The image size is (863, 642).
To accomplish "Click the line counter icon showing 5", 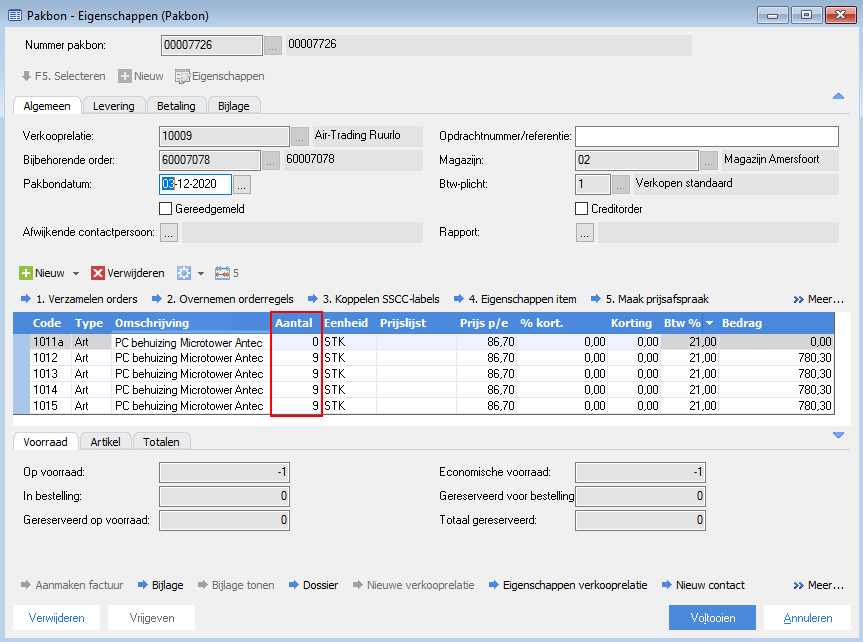I will pos(222,273).
